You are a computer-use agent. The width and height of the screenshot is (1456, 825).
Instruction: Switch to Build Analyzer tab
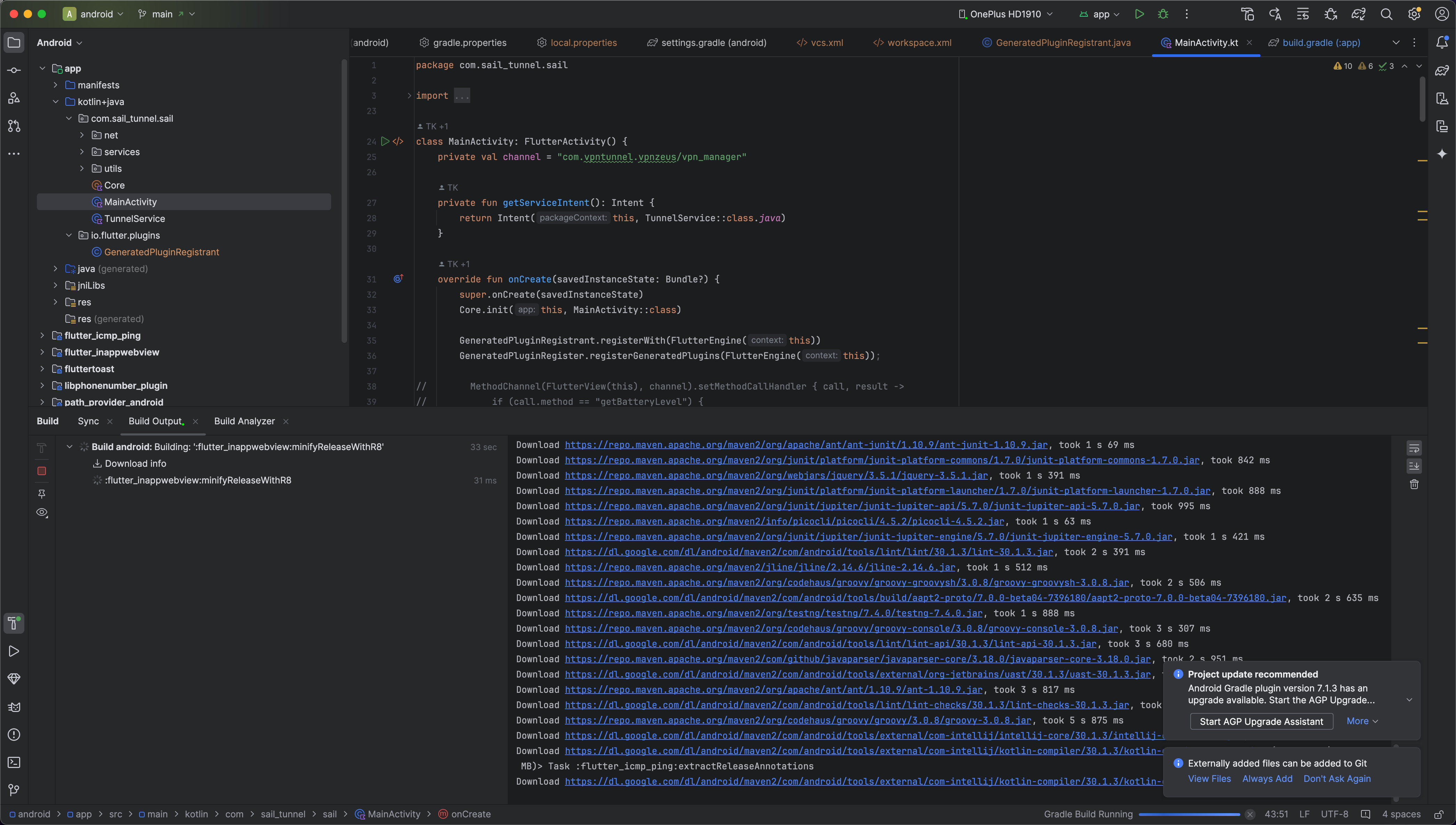click(x=244, y=421)
